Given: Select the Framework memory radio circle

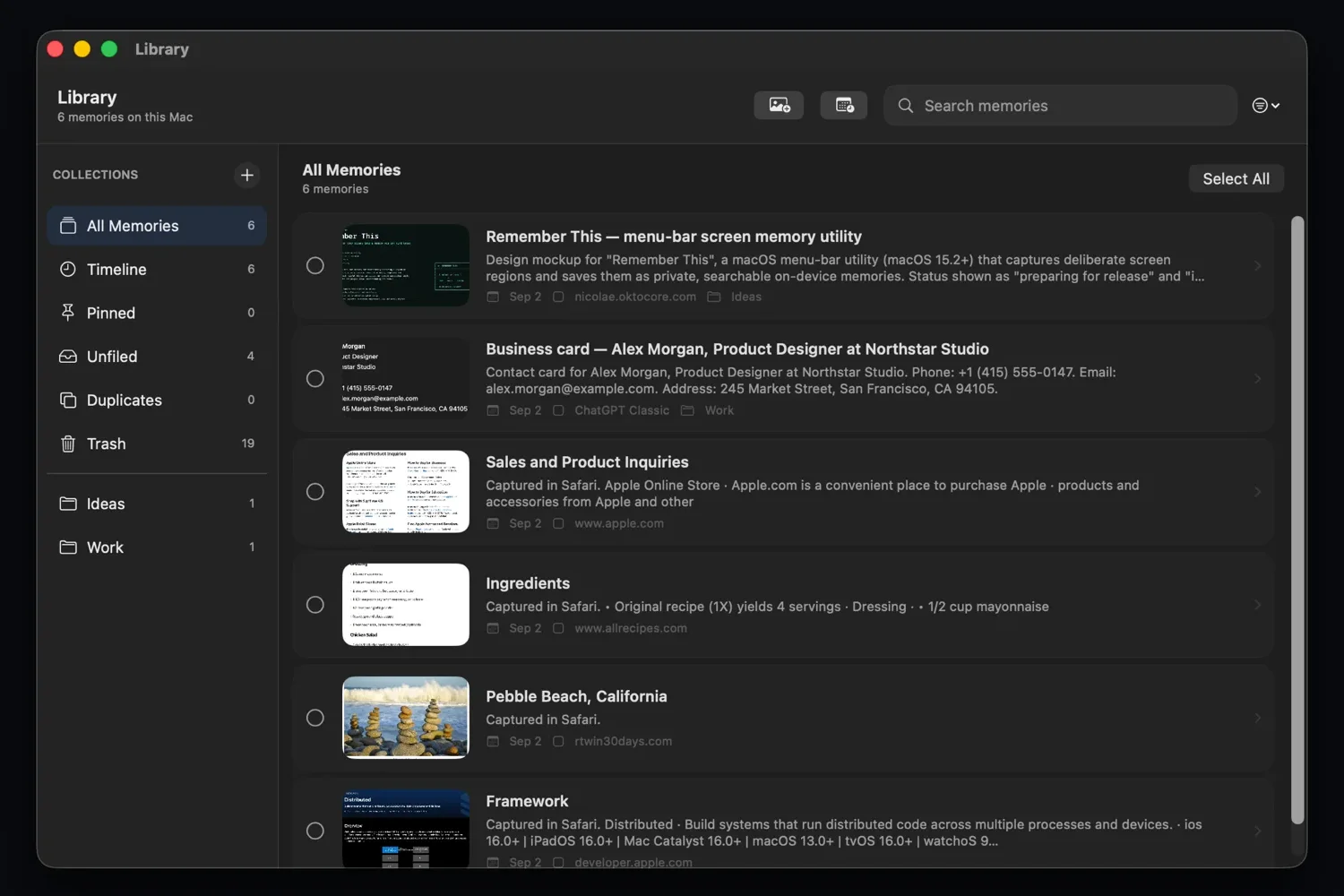Looking at the screenshot, I should pyautogui.click(x=315, y=831).
